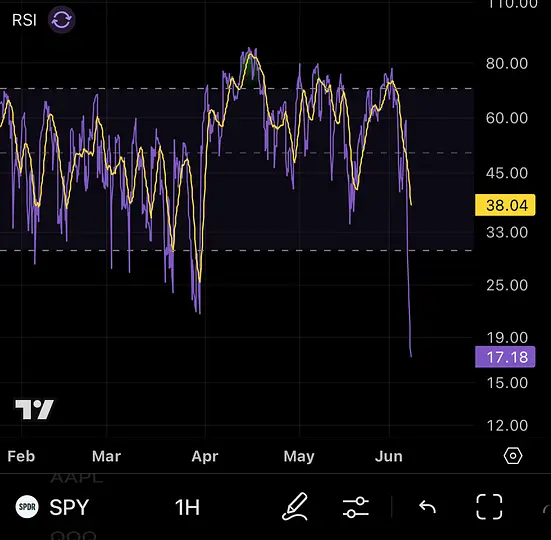Tap the Jun label on time axis
The width and height of the screenshot is (551, 540).
tap(389, 456)
